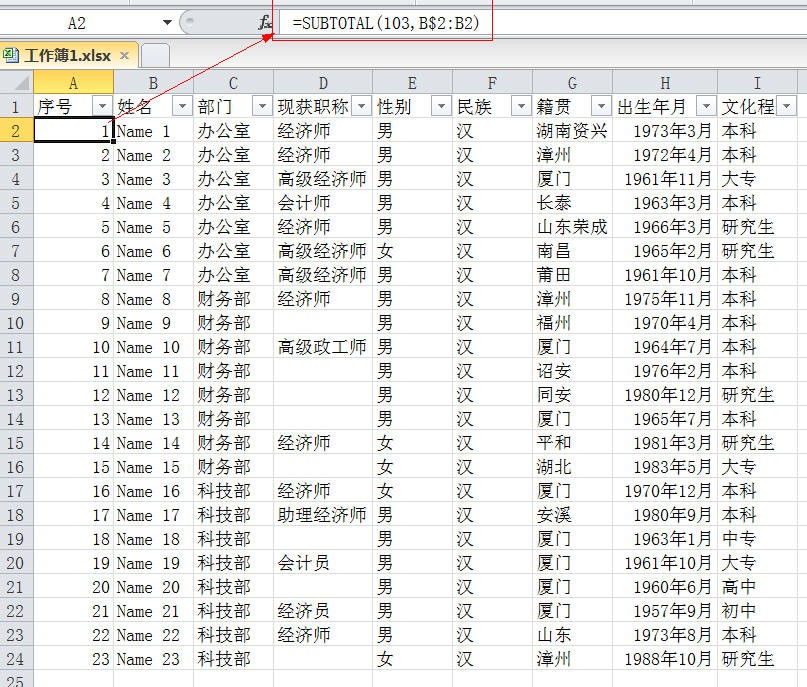This screenshot has height=687, width=807.
Task: Open the 部门 filter arrow
Action: click(261, 107)
